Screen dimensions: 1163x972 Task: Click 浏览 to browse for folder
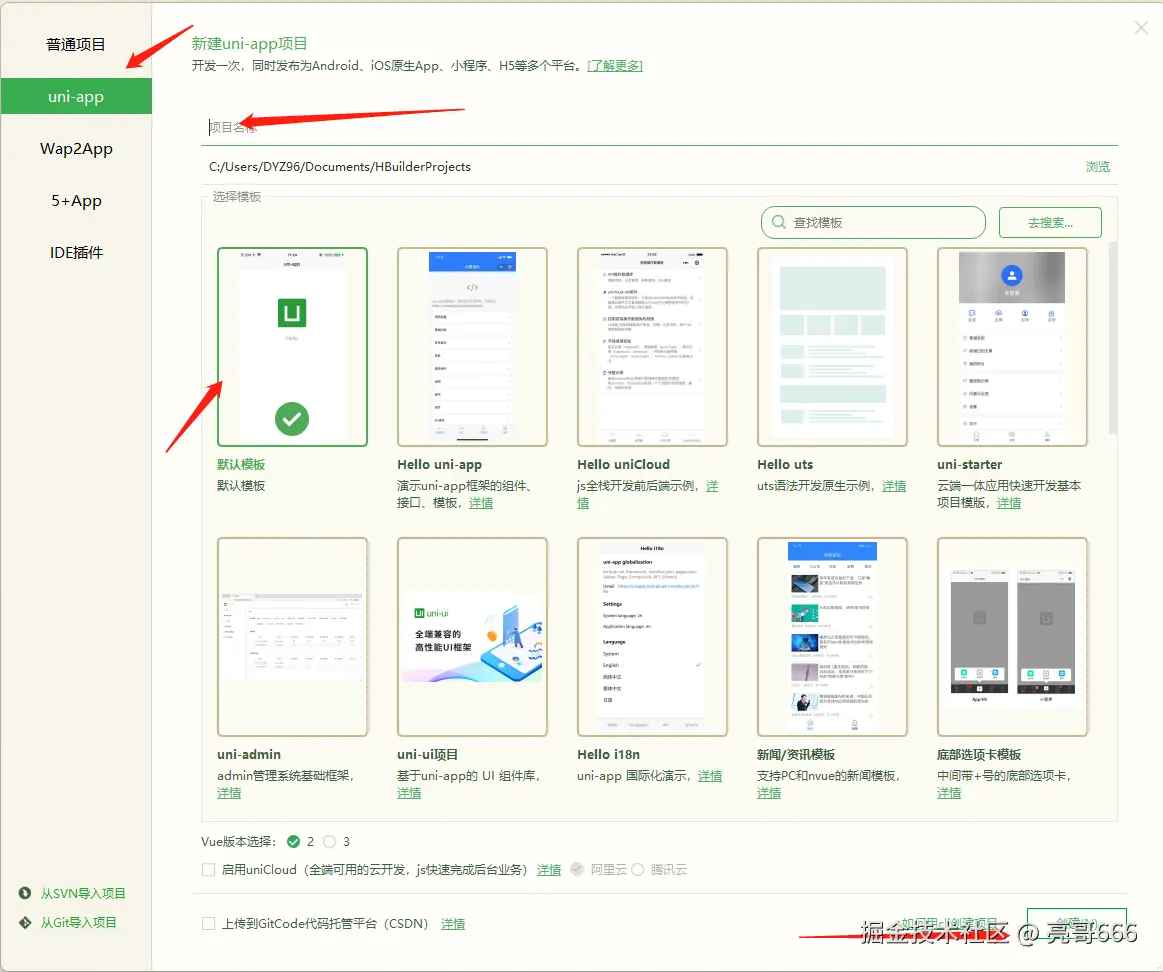tap(1098, 167)
